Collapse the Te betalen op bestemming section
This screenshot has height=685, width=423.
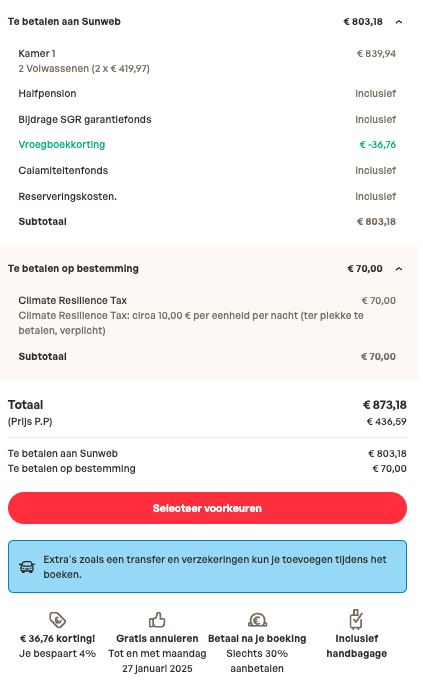tap(399, 269)
